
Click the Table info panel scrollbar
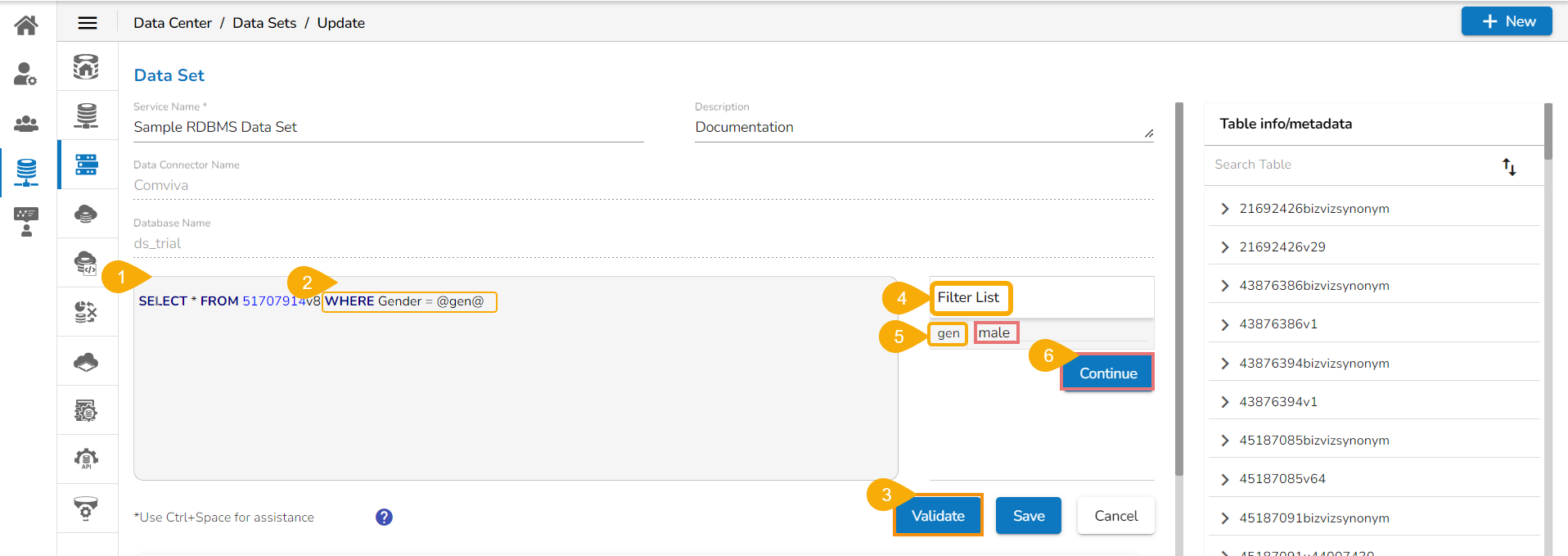pyautogui.click(x=1548, y=131)
